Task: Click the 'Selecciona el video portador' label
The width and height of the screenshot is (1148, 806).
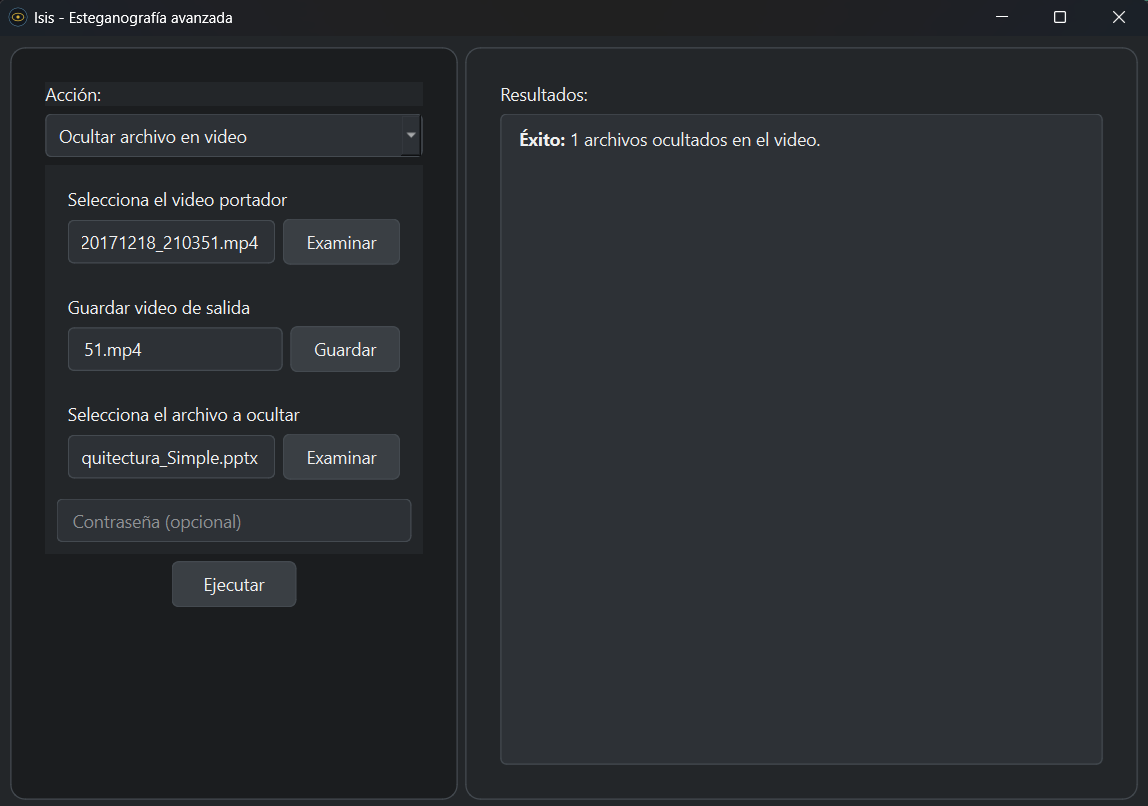Action: click(177, 200)
